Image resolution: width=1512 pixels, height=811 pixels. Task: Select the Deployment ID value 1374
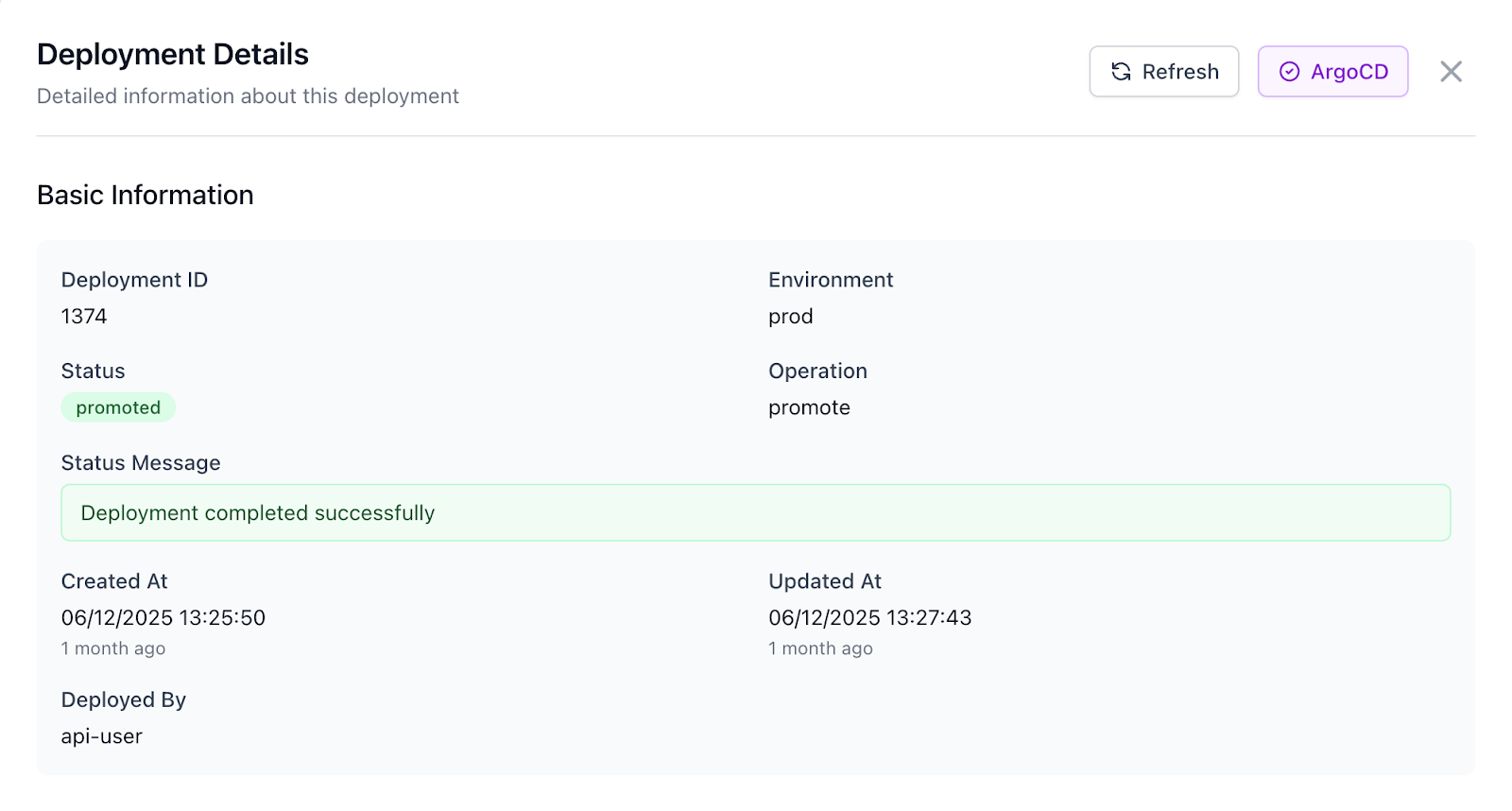pyautogui.click(x=84, y=317)
